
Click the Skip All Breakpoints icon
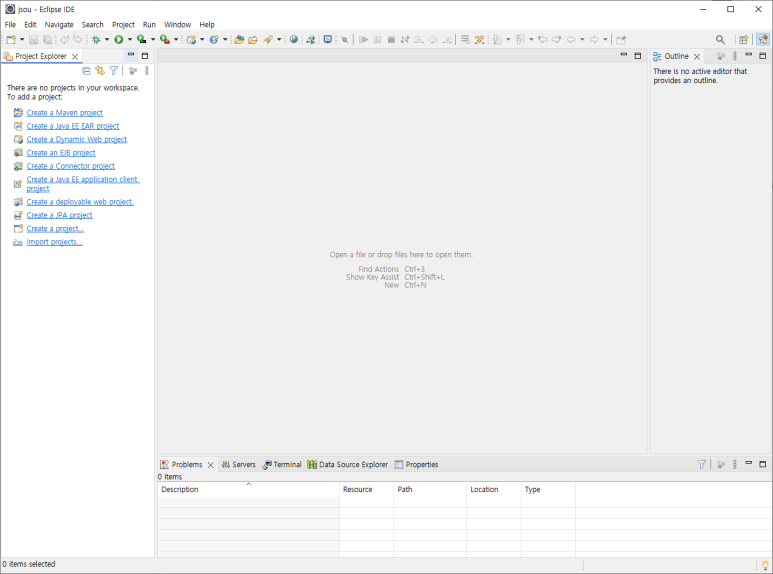345,39
